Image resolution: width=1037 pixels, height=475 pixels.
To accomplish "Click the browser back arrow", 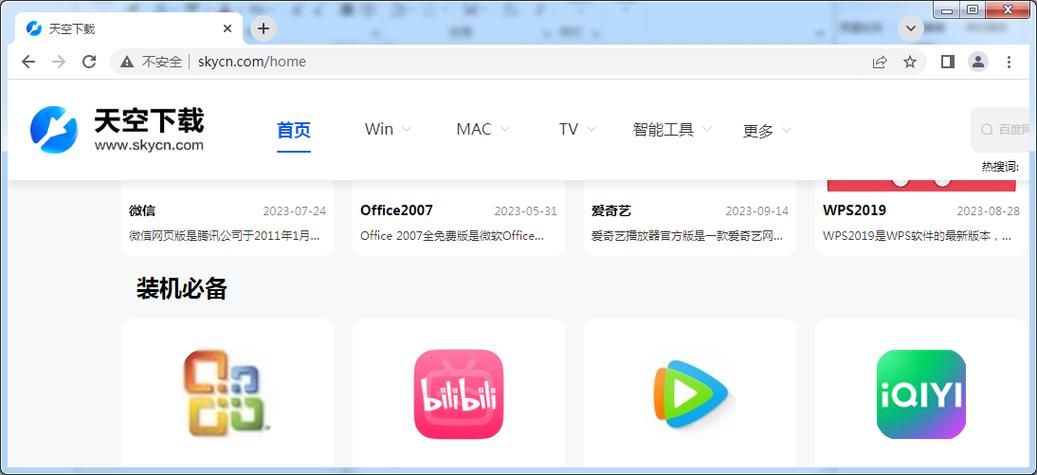I will click(x=28, y=62).
